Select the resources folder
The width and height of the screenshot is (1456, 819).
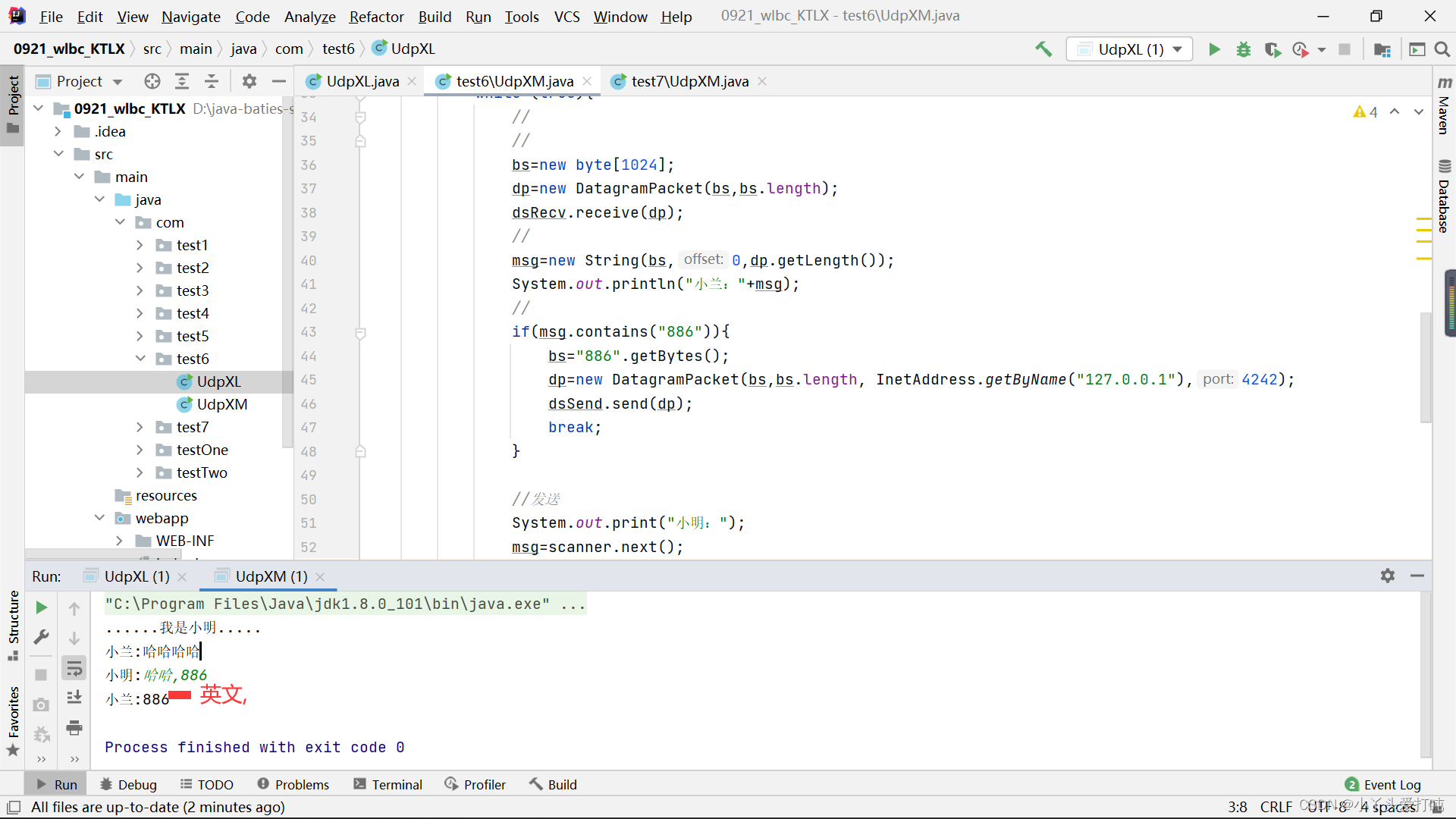[x=166, y=495]
